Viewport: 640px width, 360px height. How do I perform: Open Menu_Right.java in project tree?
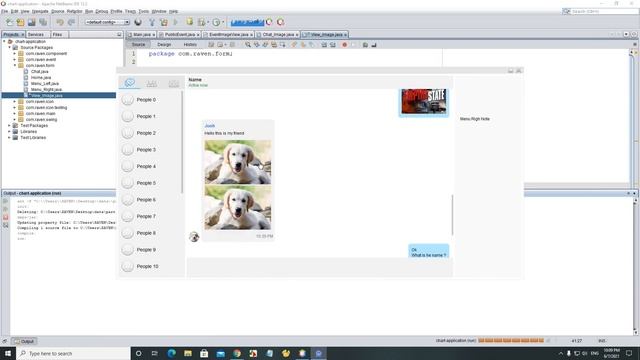46,89
